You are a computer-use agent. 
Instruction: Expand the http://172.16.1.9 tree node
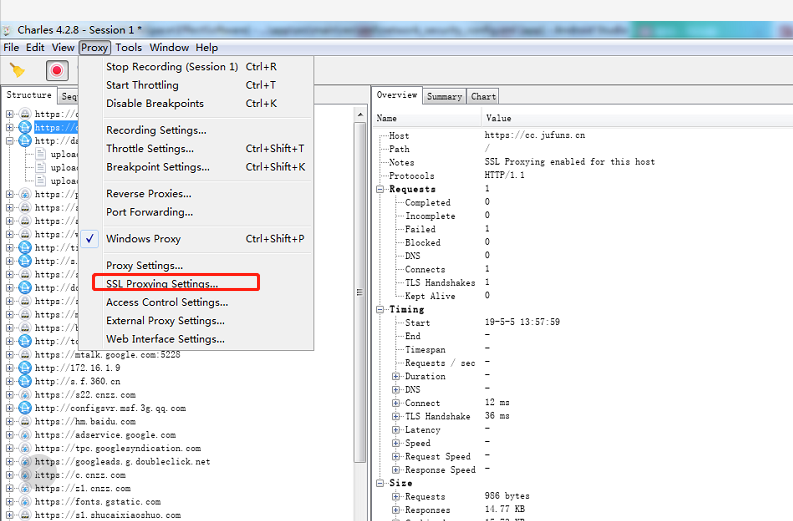[10, 368]
